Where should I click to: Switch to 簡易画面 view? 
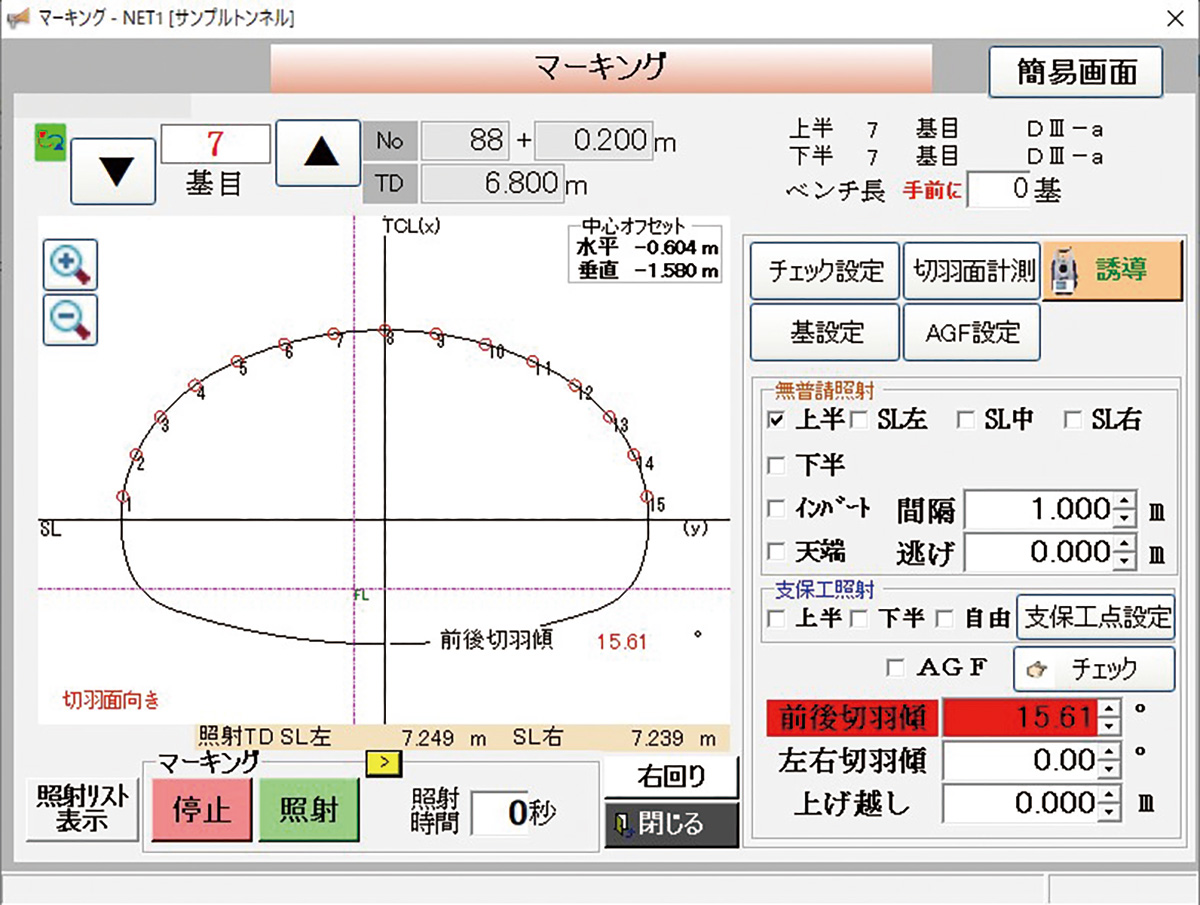click(1075, 72)
